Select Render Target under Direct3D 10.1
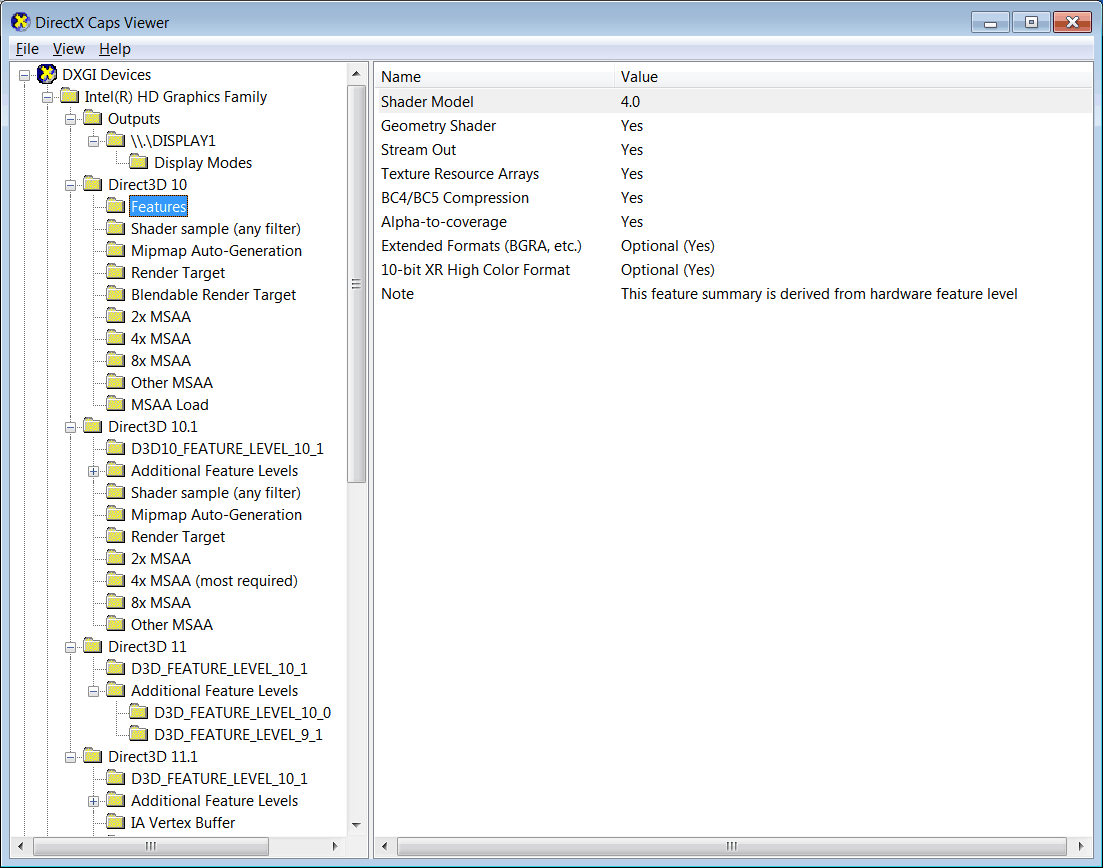This screenshot has height=868, width=1103. pos(177,536)
